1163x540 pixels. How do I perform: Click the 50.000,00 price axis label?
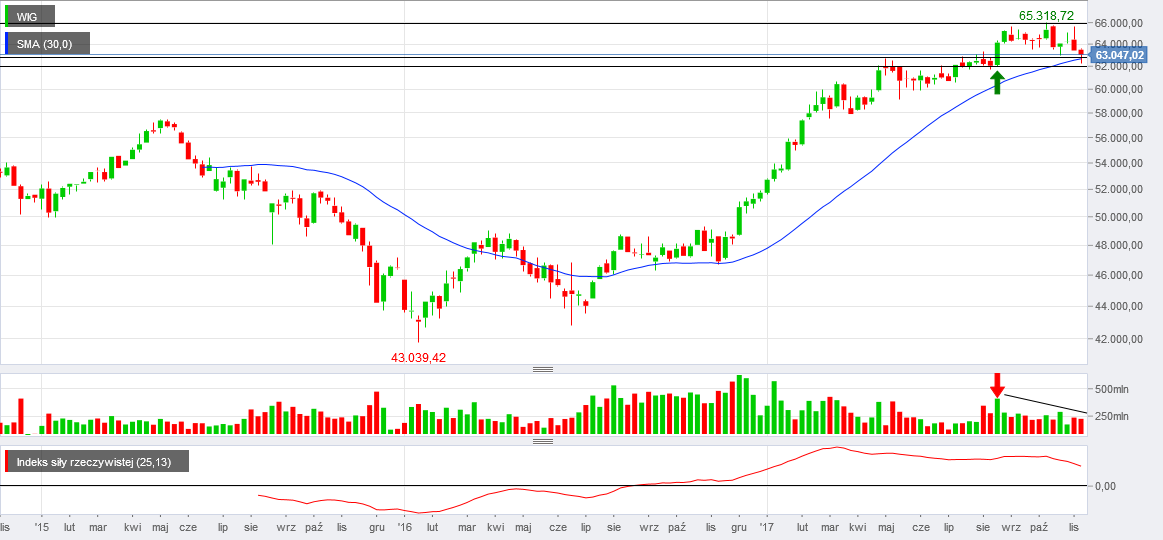1120,217
